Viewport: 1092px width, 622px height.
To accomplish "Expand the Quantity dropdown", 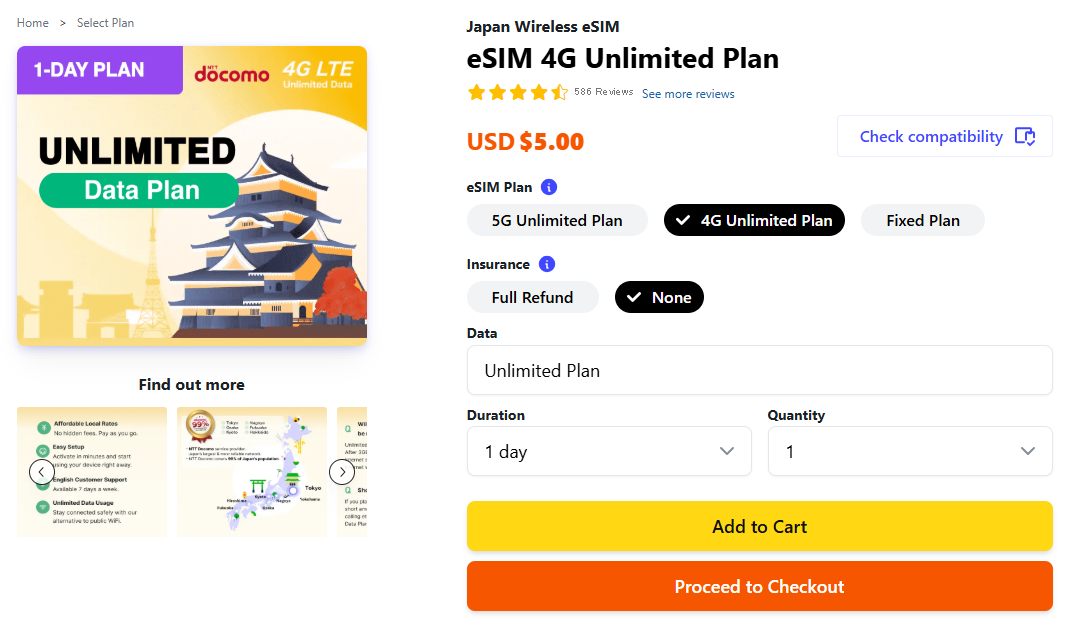I will (910, 451).
